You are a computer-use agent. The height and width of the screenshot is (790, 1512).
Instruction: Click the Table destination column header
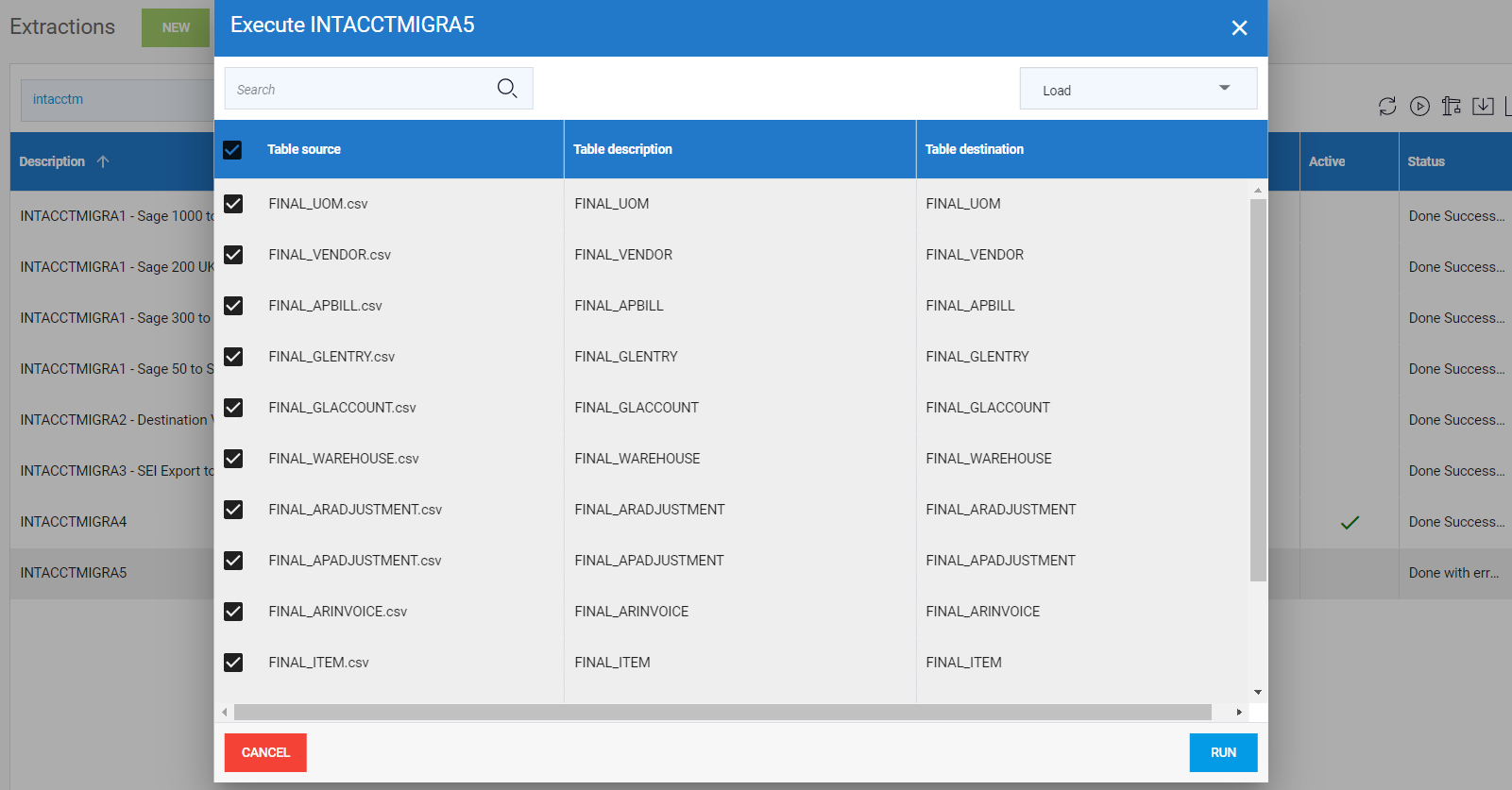coord(974,149)
